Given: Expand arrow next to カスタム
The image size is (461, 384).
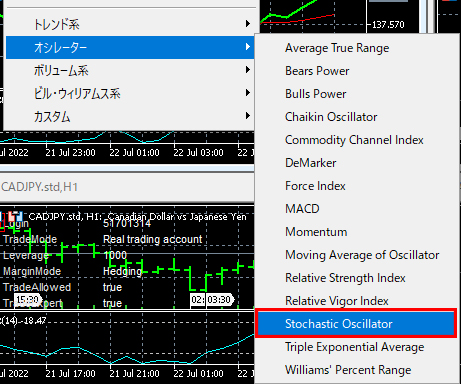Looking at the screenshot, I should [247, 116].
